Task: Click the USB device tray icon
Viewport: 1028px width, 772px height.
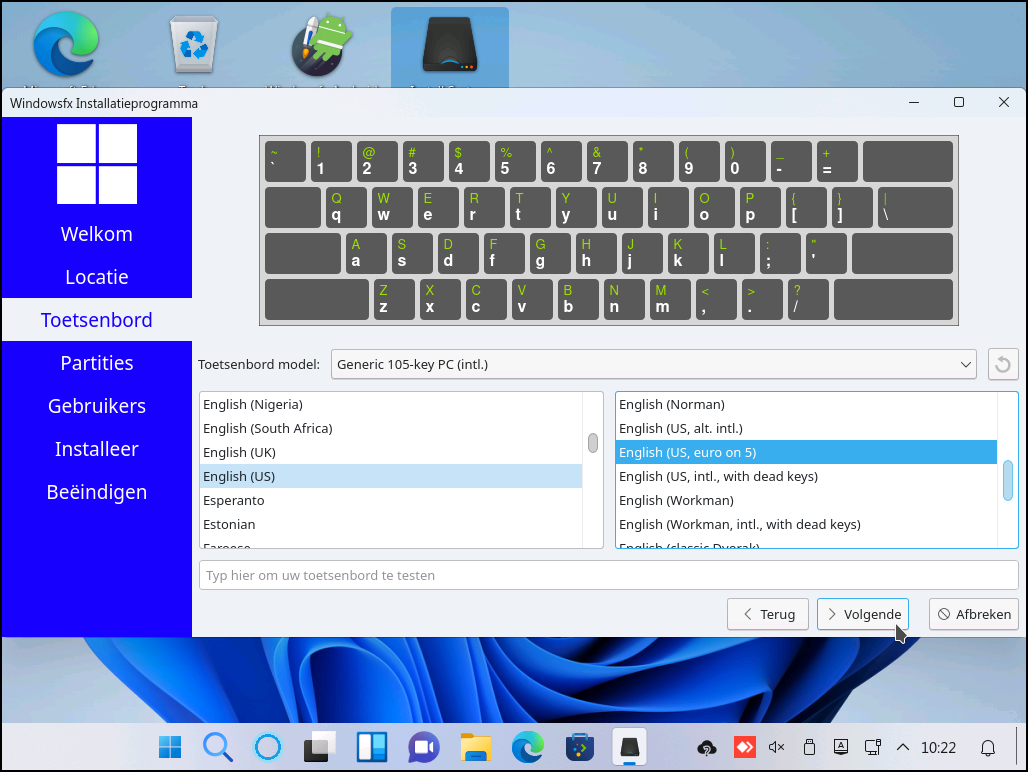Action: pos(810,747)
